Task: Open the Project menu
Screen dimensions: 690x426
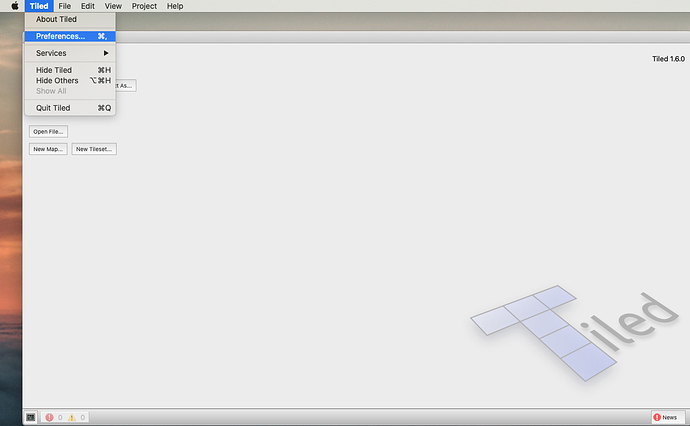Action: (144, 6)
